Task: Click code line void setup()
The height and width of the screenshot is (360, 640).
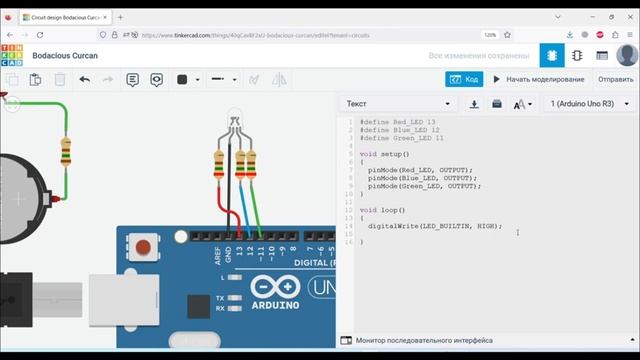Action: (x=384, y=154)
